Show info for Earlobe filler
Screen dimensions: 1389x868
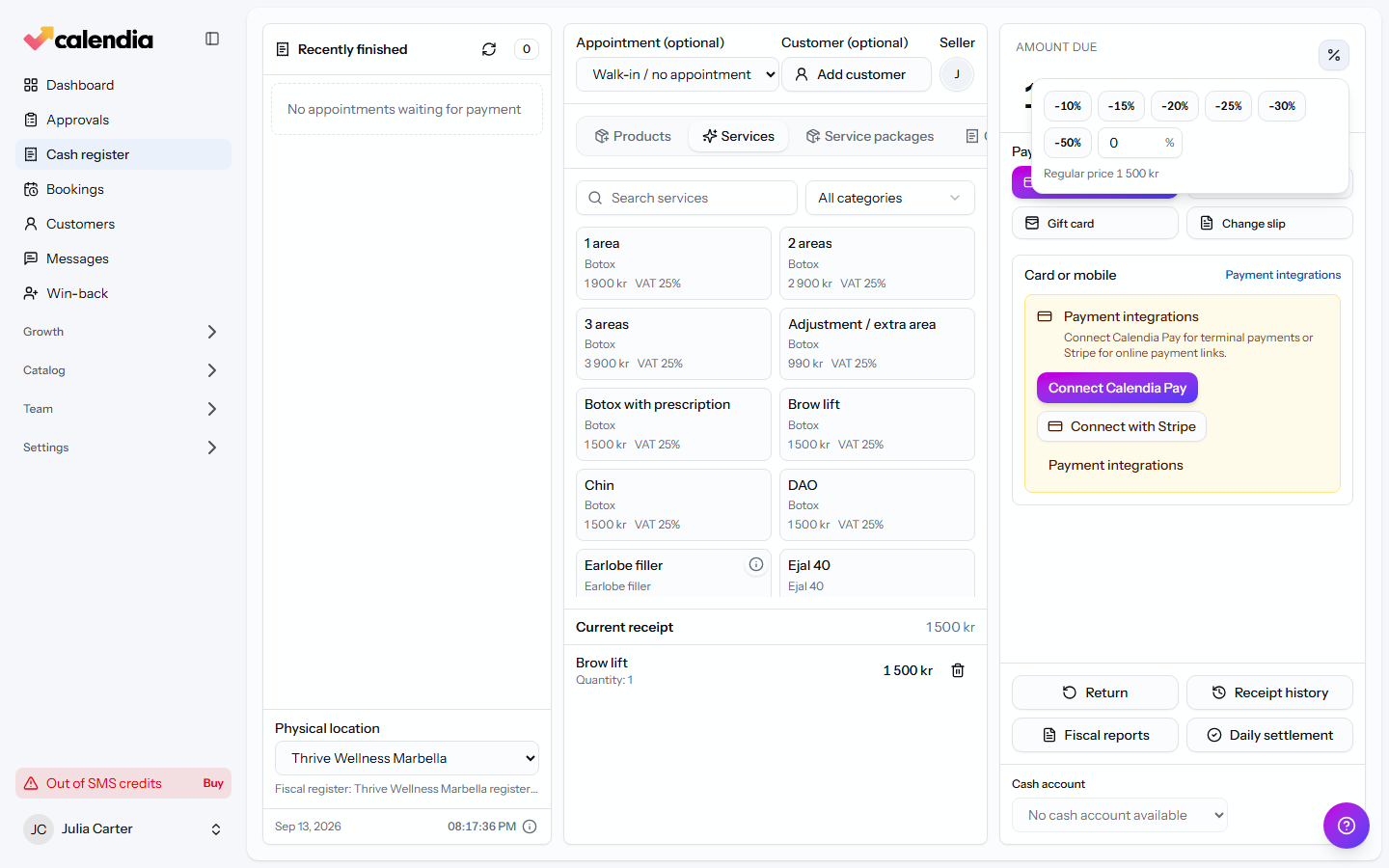click(x=756, y=564)
